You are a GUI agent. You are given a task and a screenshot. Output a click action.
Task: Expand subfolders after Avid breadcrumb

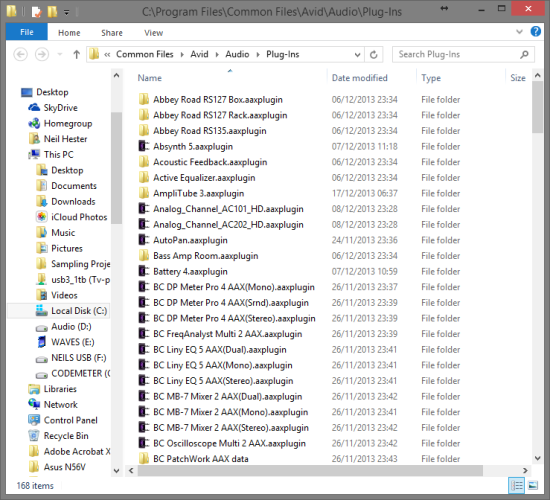pyautogui.click(x=217, y=55)
